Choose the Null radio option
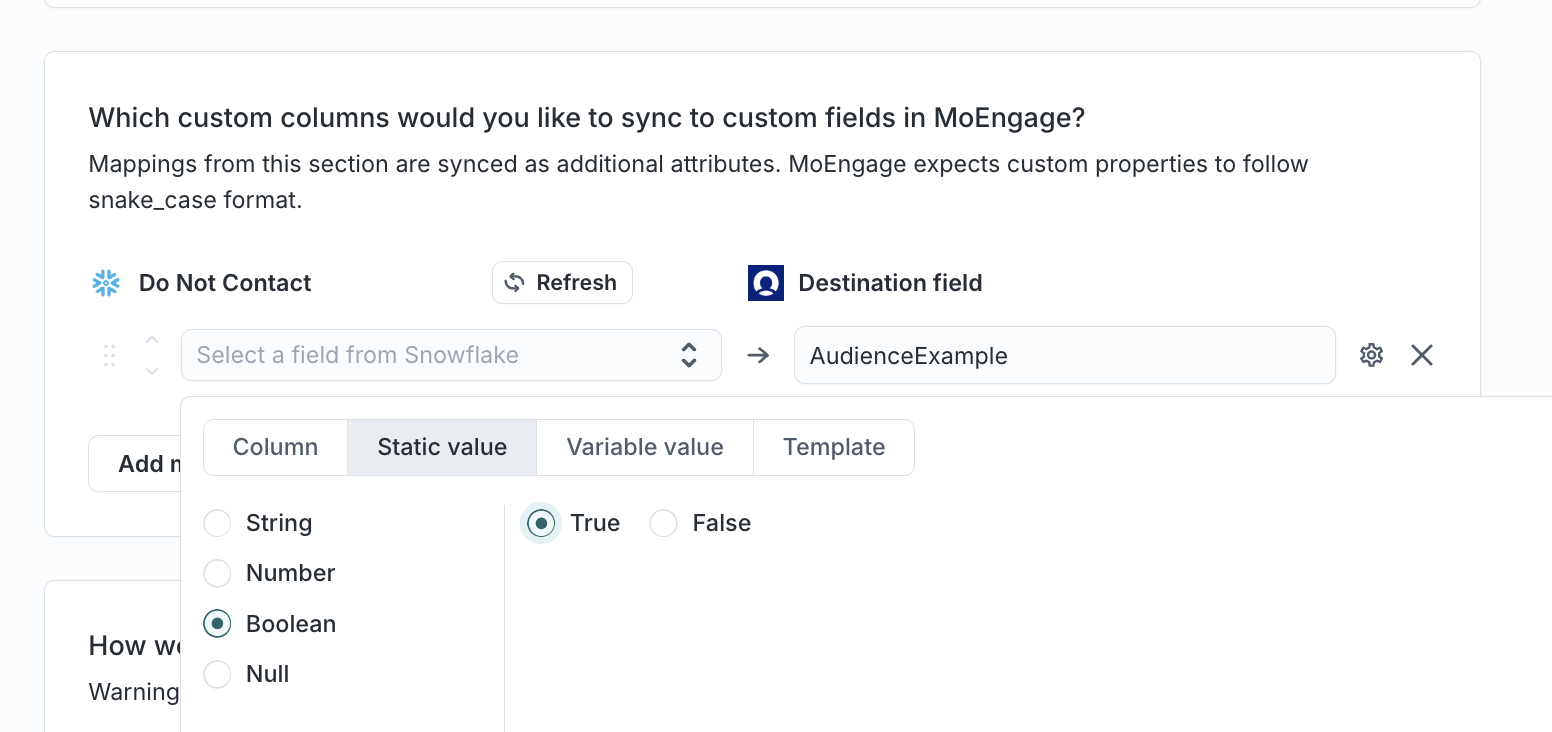This screenshot has width=1552, height=732. pos(217,674)
